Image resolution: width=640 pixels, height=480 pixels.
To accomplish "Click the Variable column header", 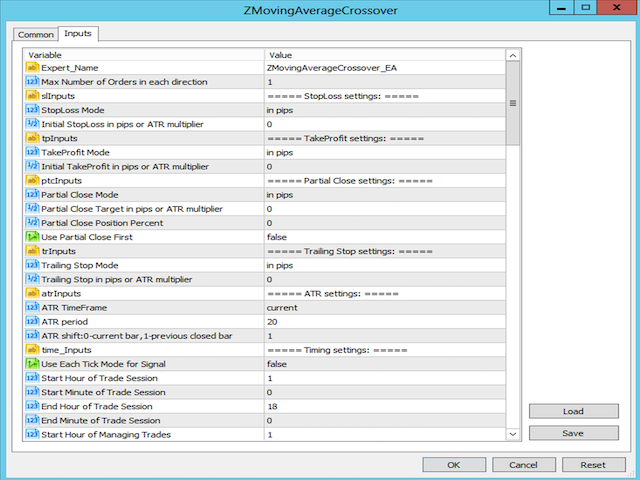I will [144, 55].
